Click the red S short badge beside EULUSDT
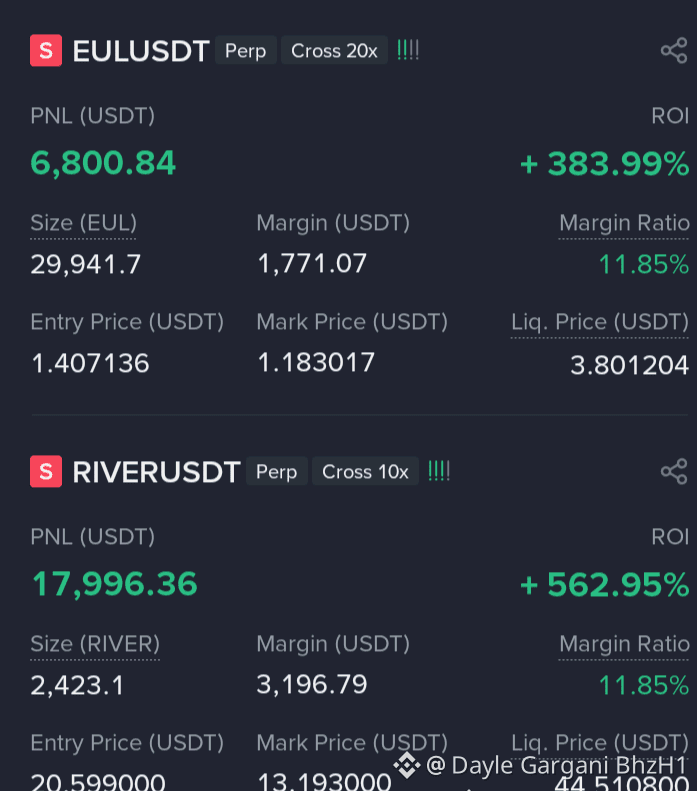 [x=46, y=51]
